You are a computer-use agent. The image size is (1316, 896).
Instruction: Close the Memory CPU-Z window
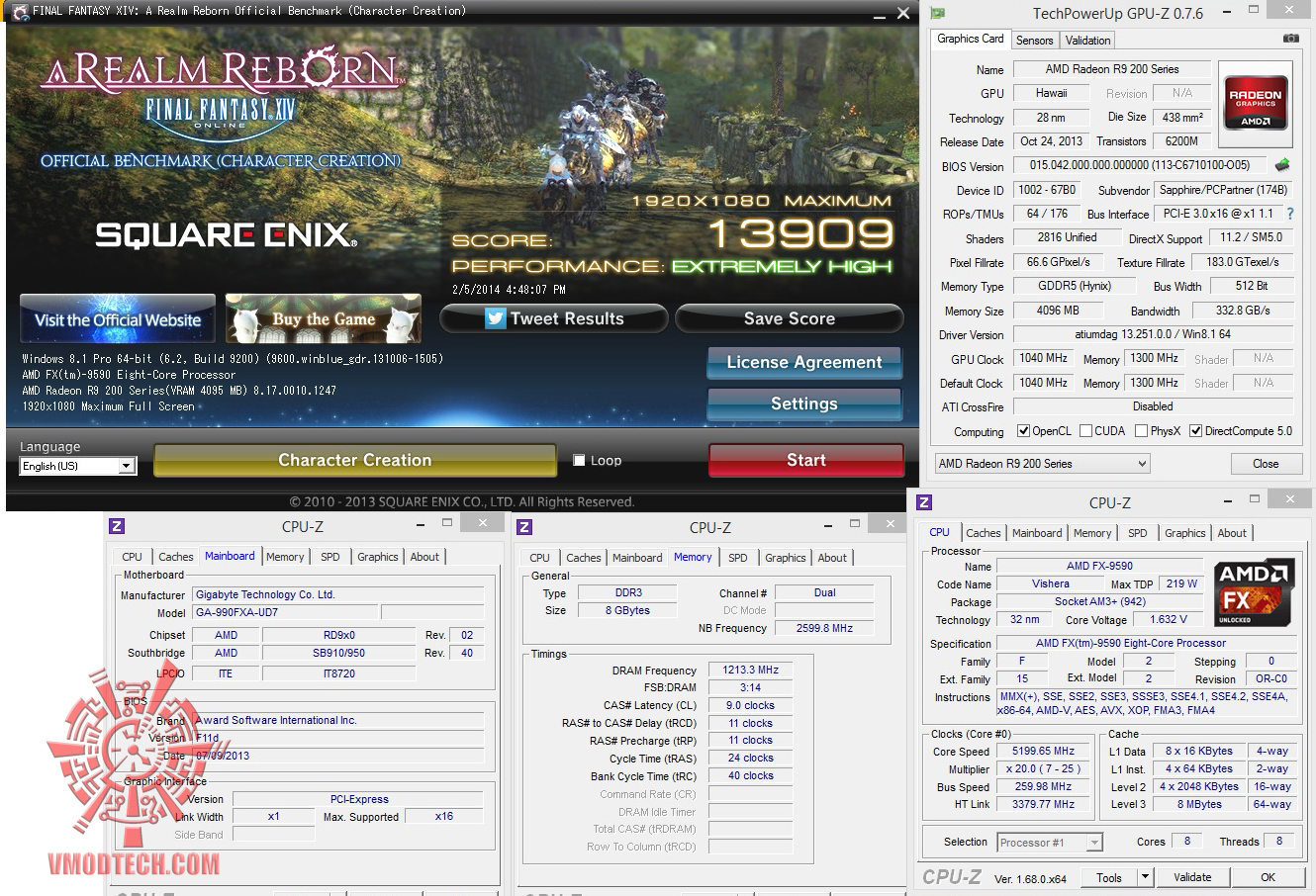[x=890, y=524]
